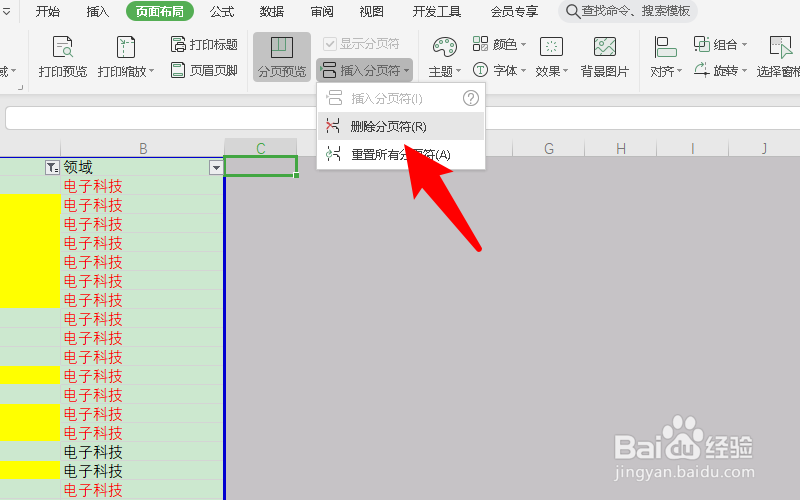
Task: Select the column G header
Action: pyautogui.click(x=548, y=148)
